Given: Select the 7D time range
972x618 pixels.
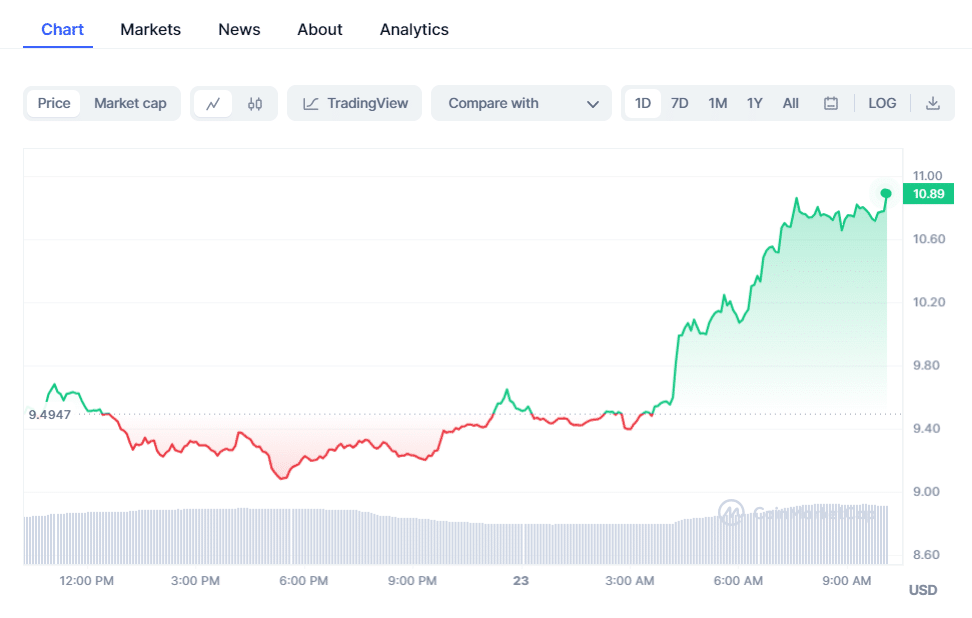Looking at the screenshot, I should [679, 103].
